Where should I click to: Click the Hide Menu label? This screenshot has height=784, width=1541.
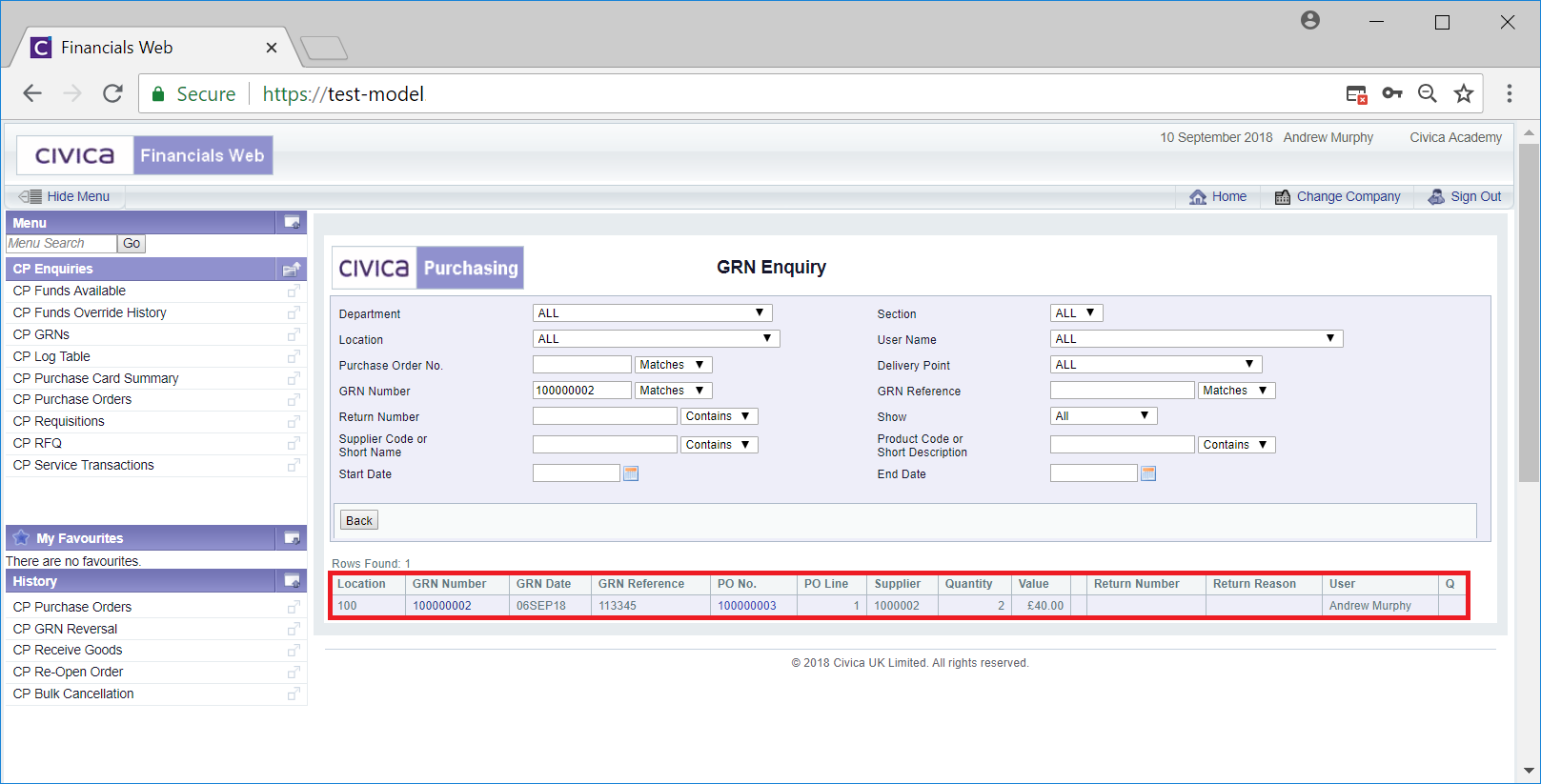[x=78, y=196]
